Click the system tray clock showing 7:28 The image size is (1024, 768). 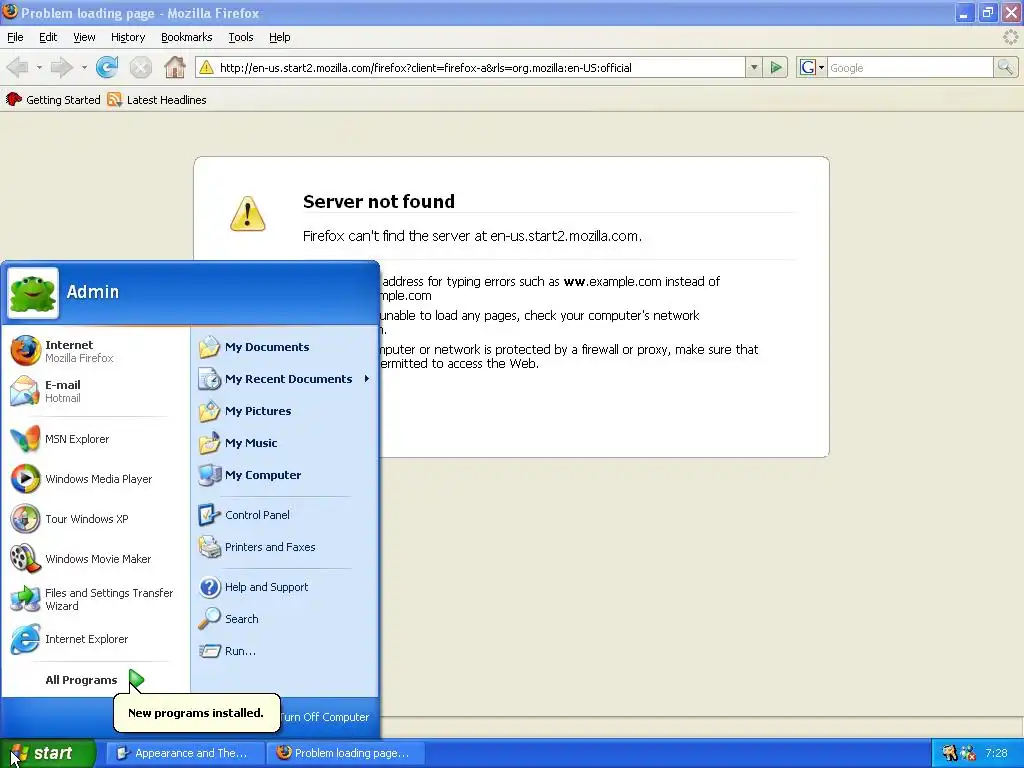996,753
